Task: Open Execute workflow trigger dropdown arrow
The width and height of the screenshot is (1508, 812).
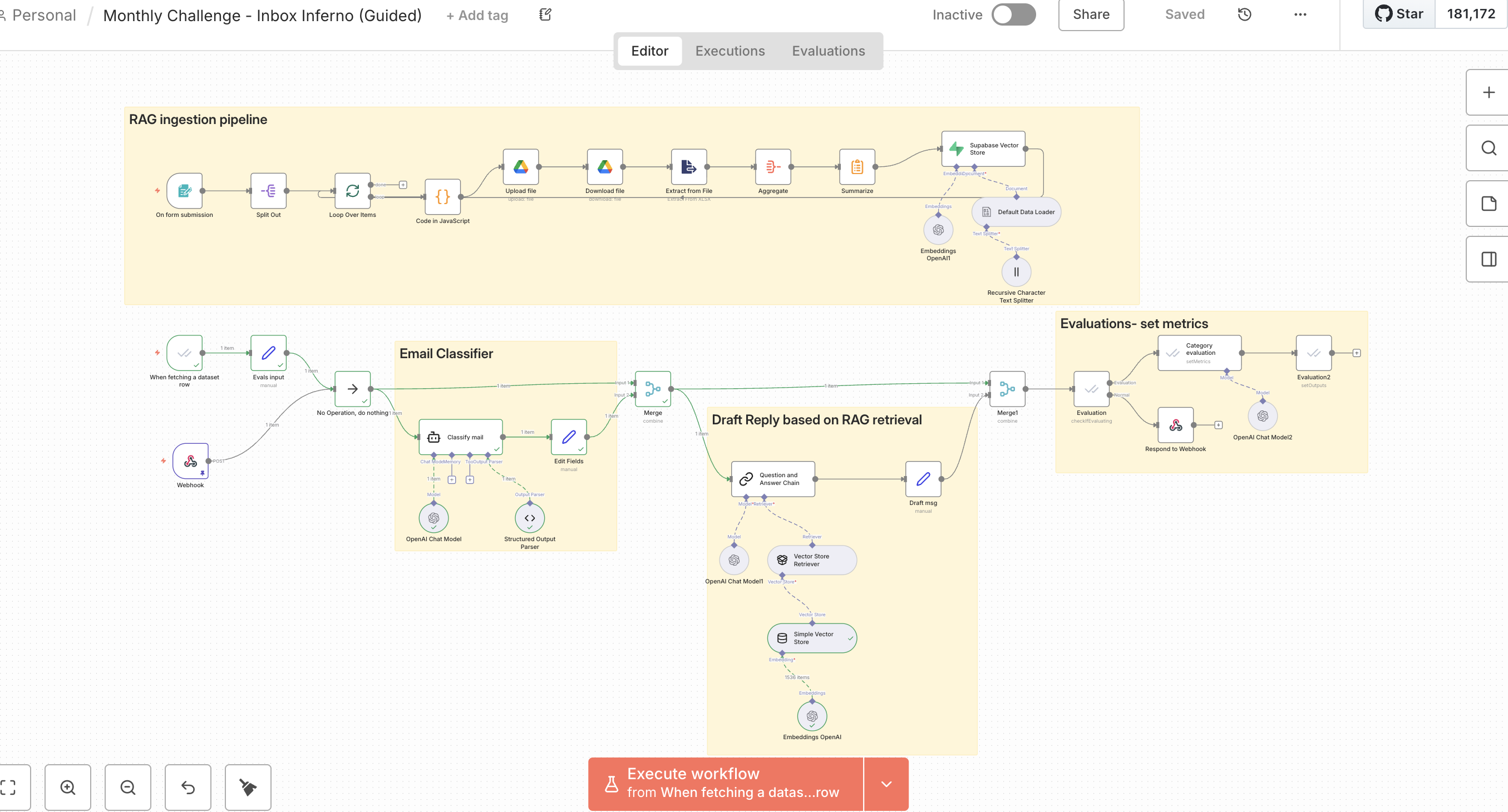Action: 886,784
